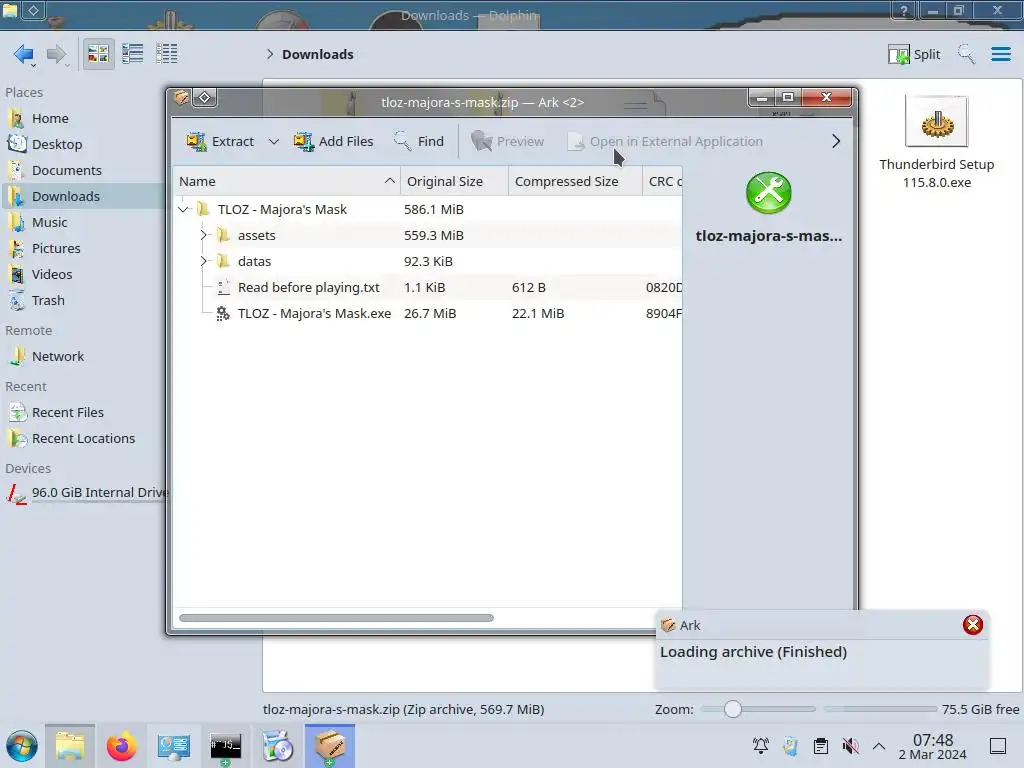Open notifications bell in tray
Screen dimensions: 1024x768
click(x=760, y=746)
